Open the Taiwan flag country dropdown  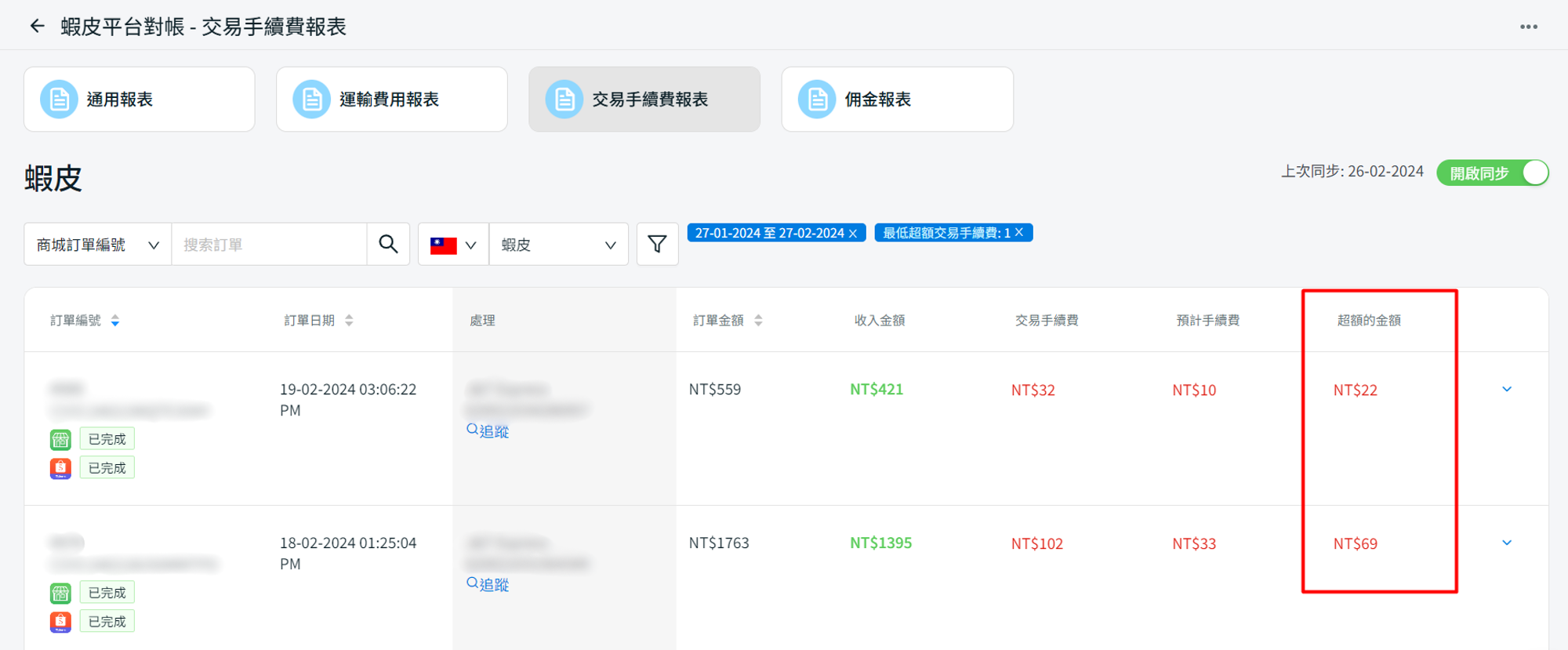point(453,245)
